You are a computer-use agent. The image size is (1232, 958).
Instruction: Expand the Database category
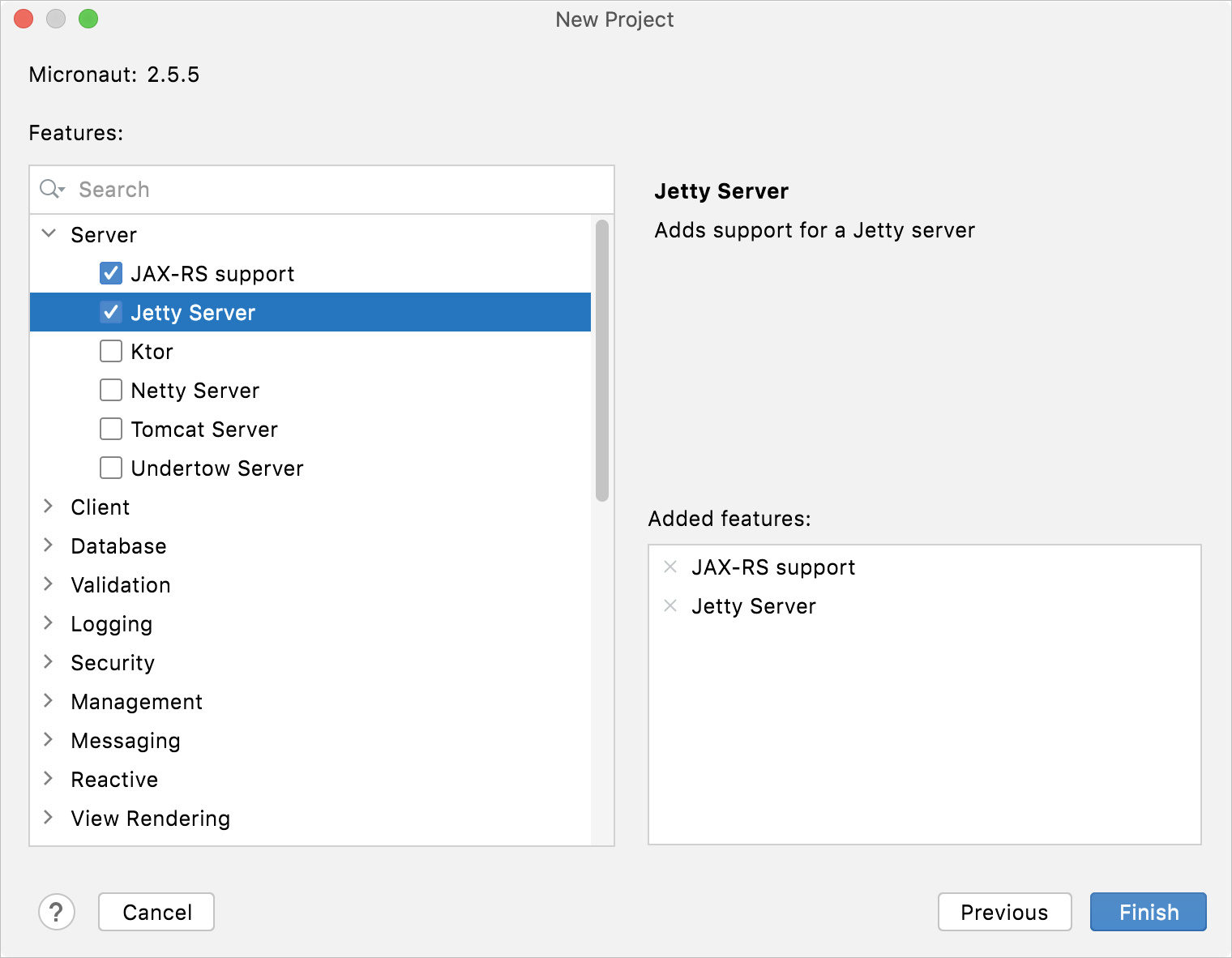click(49, 545)
